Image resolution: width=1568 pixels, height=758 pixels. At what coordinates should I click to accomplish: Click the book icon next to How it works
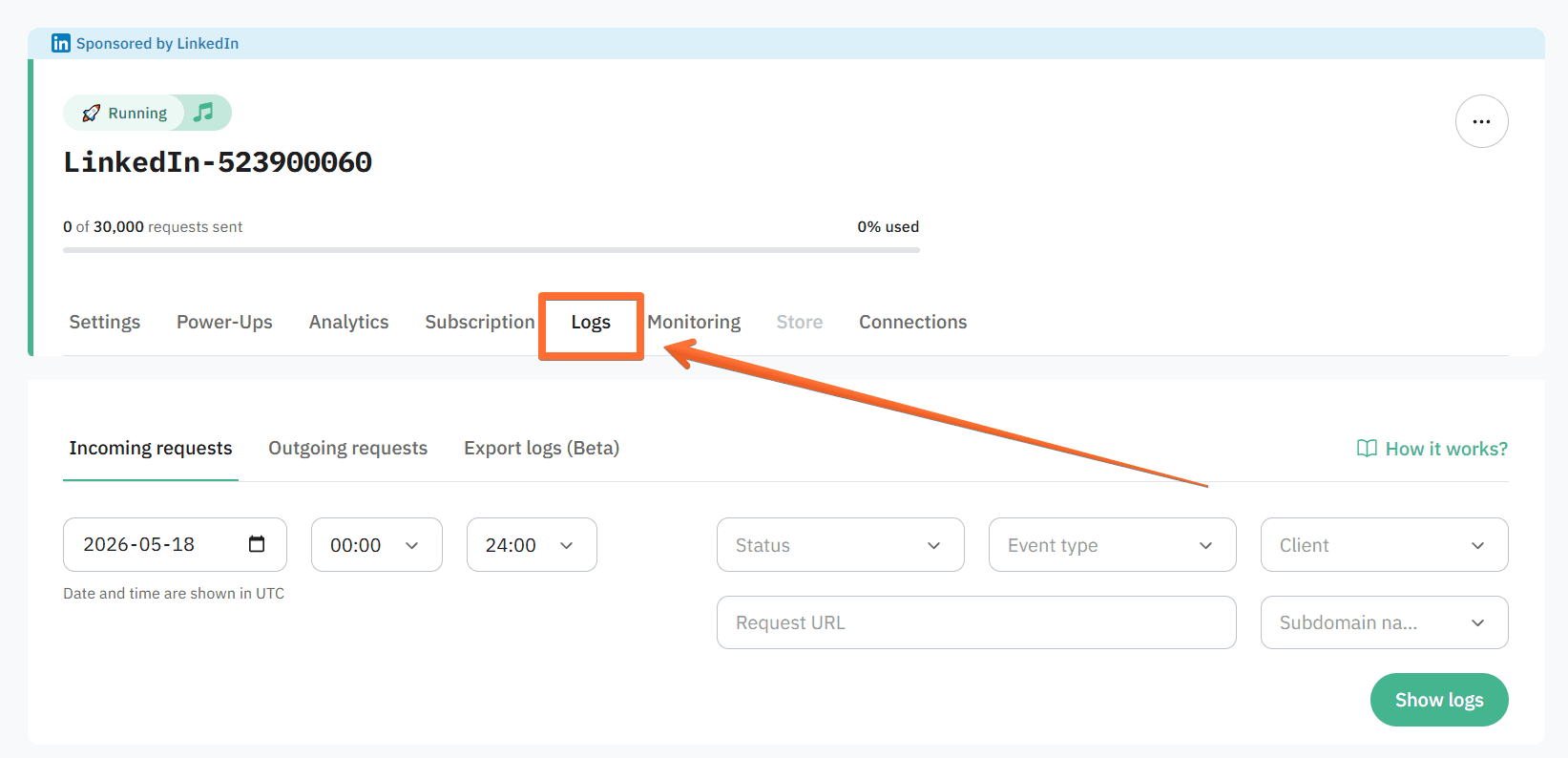[1367, 449]
